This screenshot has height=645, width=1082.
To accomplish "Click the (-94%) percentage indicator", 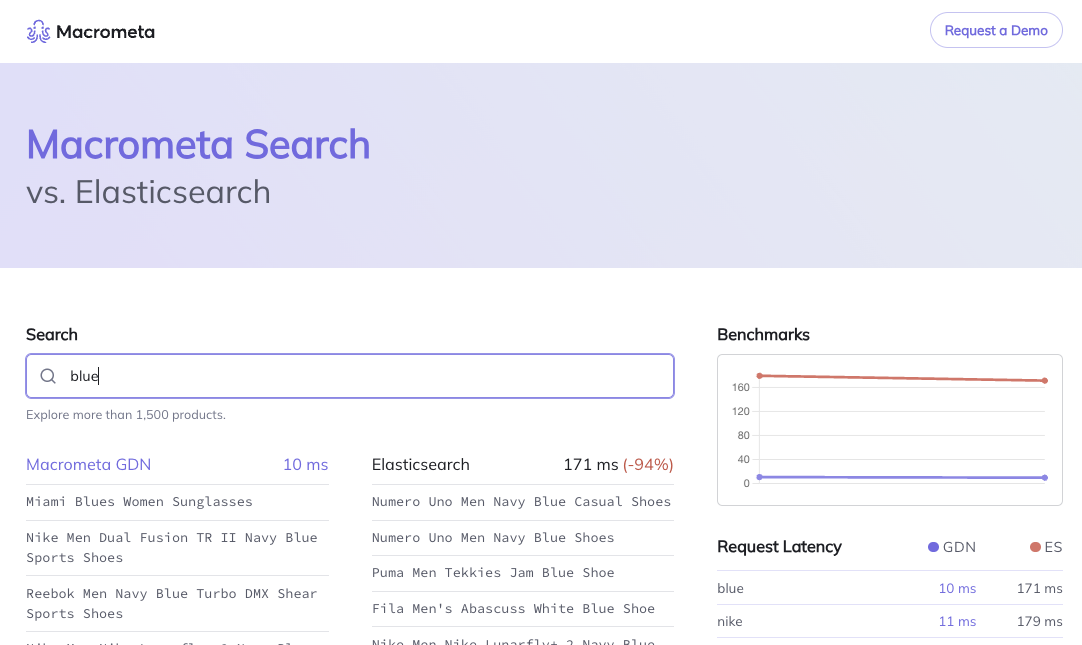I will (x=647, y=464).
